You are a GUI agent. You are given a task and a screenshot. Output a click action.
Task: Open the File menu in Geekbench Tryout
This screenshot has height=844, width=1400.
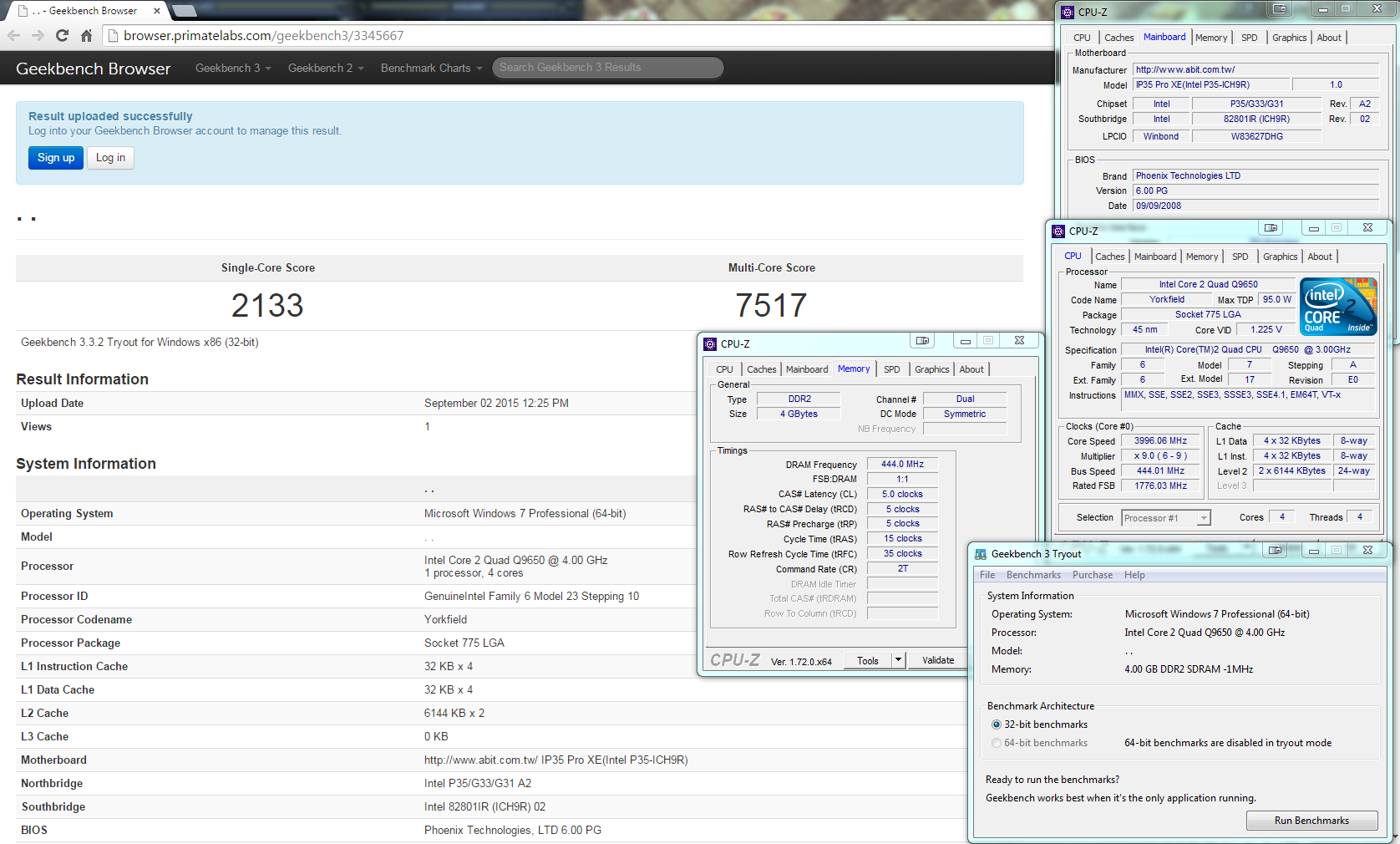[987, 575]
